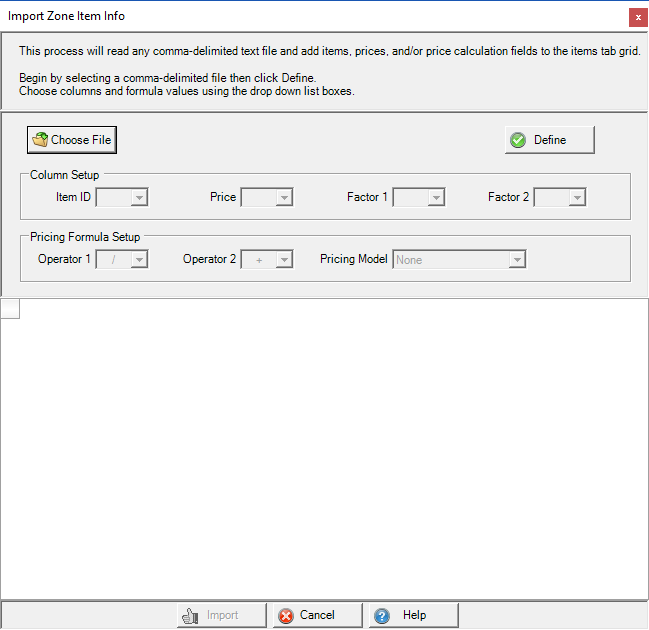Open the Item ID column dropdown
Image resolution: width=649 pixels, height=630 pixels.
[139, 198]
